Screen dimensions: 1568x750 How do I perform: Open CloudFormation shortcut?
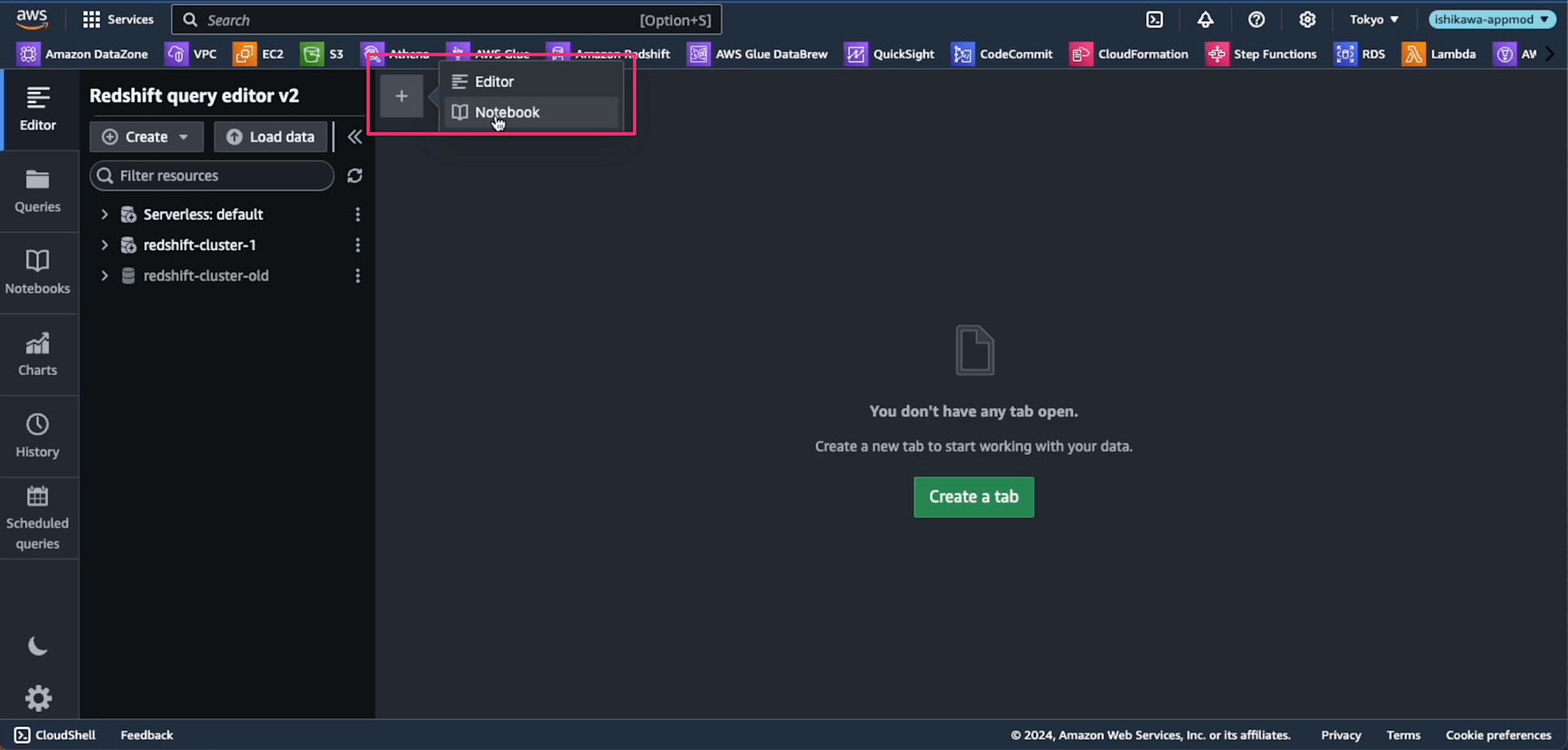pos(1129,53)
